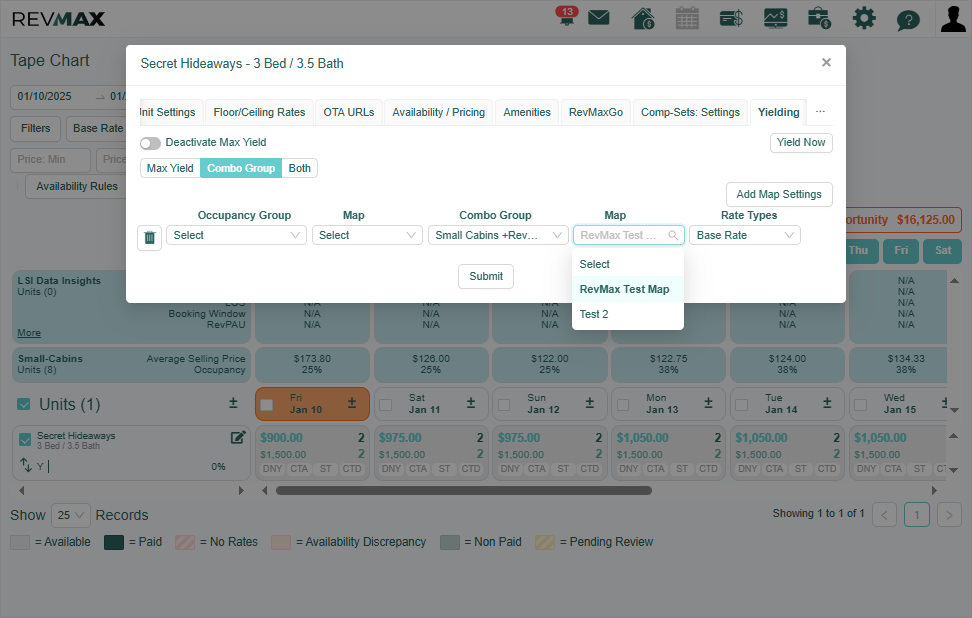This screenshot has height=618, width=972.
Task: Click Add Map Settings button
Action: point(779,194)
